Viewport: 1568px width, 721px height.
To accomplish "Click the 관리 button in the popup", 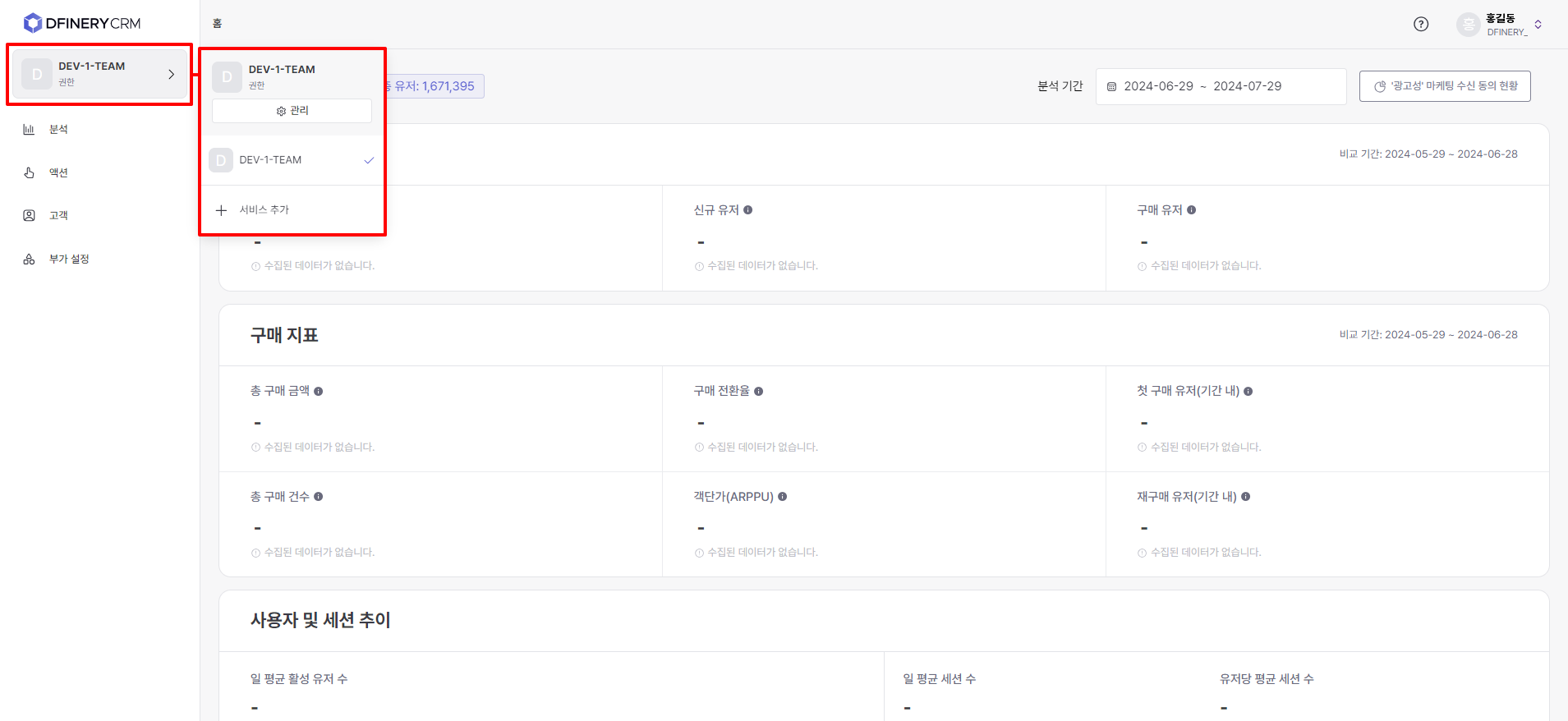I will tap(292, 111).
